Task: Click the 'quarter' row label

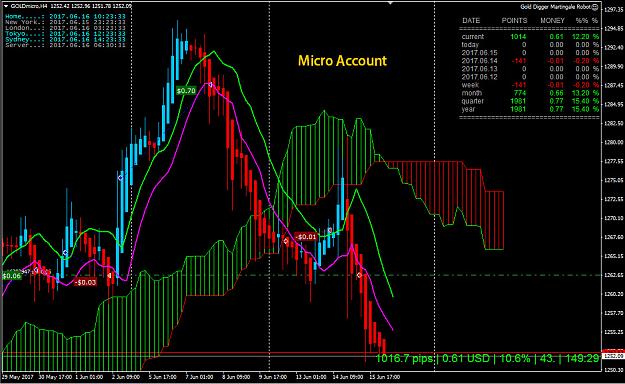Action: click(473, 101)
